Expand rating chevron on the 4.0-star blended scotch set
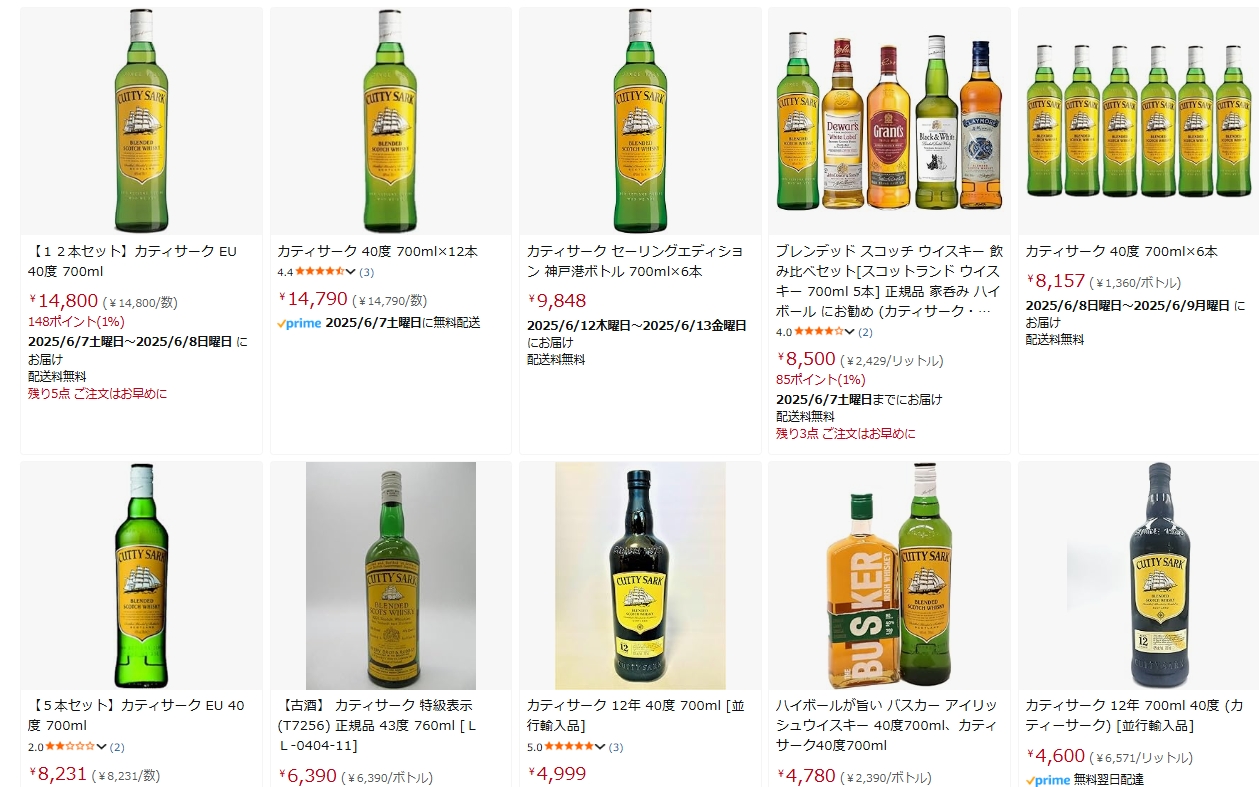Image resolution: width=1259 pixels, height=787 pixels. pyautogui.click(x=850, y=332)
